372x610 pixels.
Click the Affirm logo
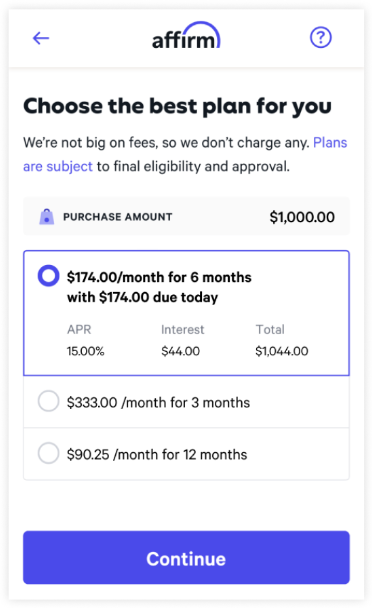click(186, 36)
